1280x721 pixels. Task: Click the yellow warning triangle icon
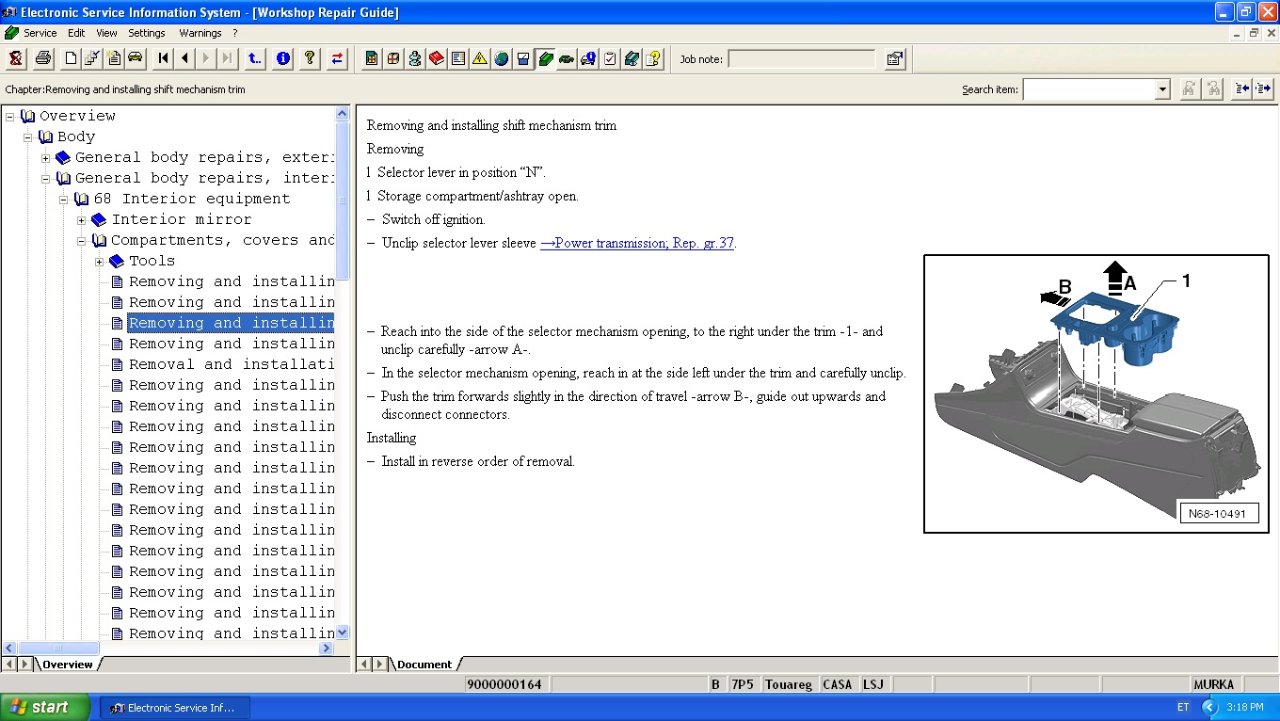click(x=480, y=59)
